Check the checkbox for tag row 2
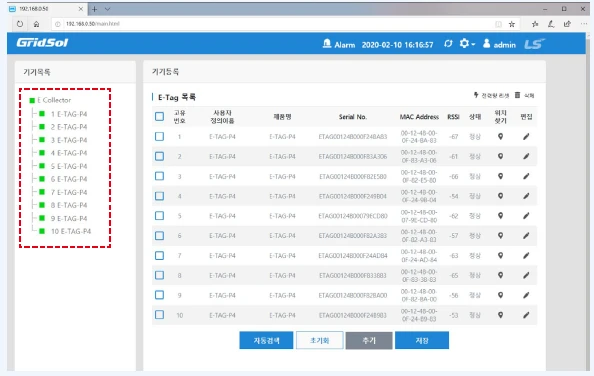This screenshot has height=376, width=594. (159, 156)
